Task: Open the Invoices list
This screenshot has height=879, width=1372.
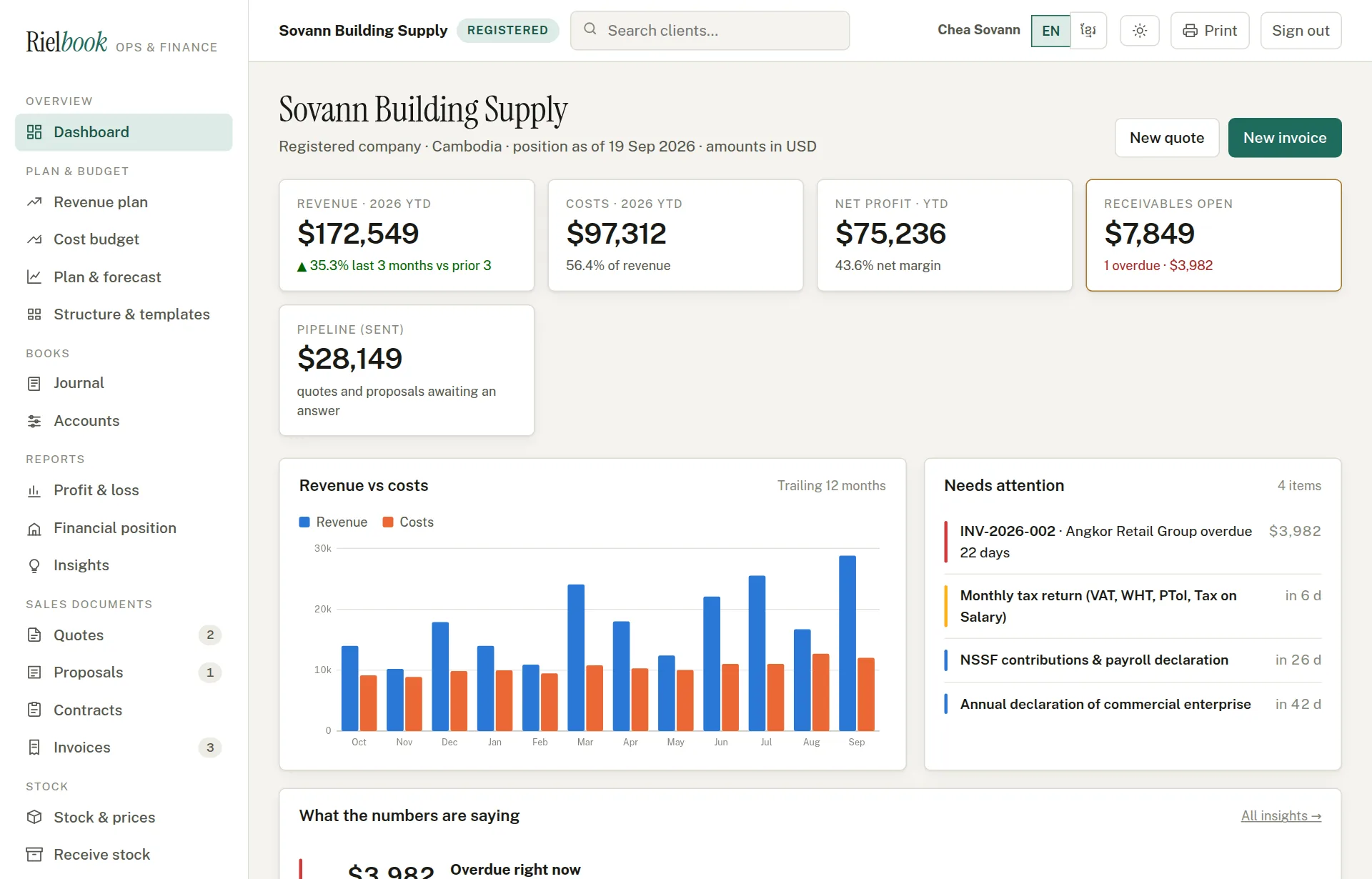Action: [x=124, y=748]
